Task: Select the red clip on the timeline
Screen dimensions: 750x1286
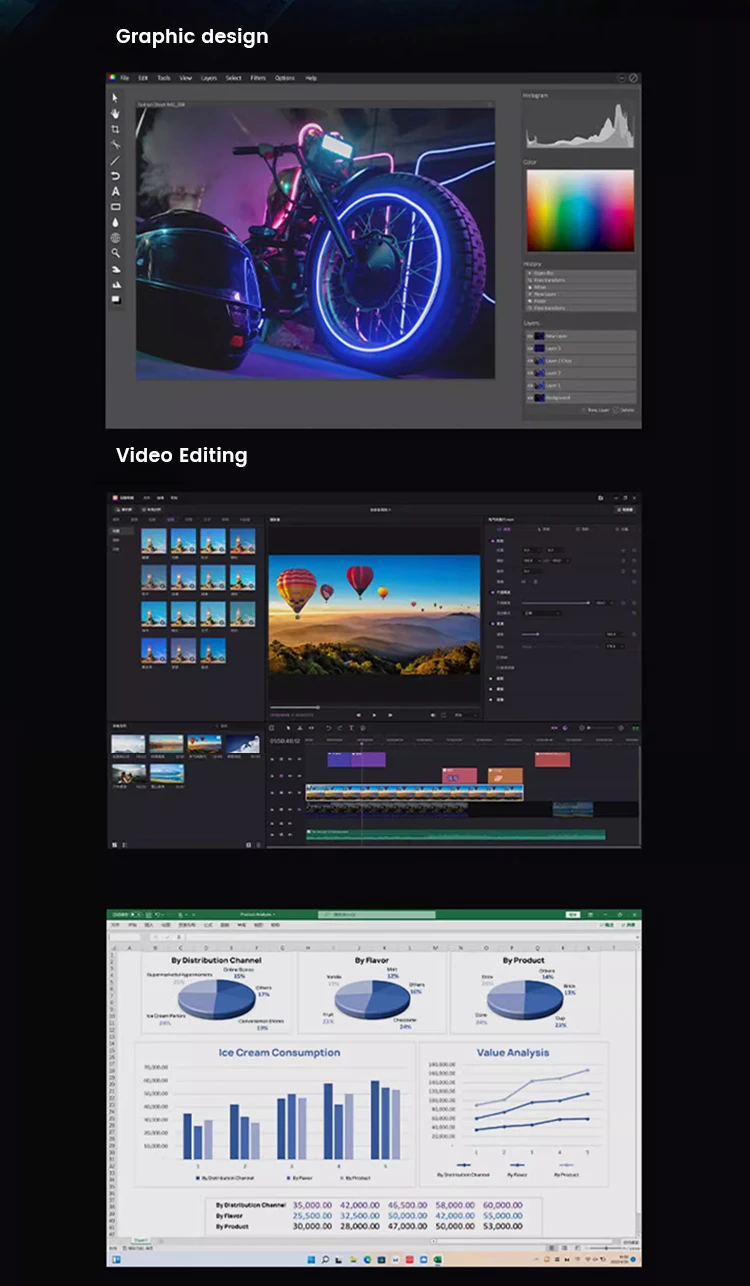Action: (552, 760)
